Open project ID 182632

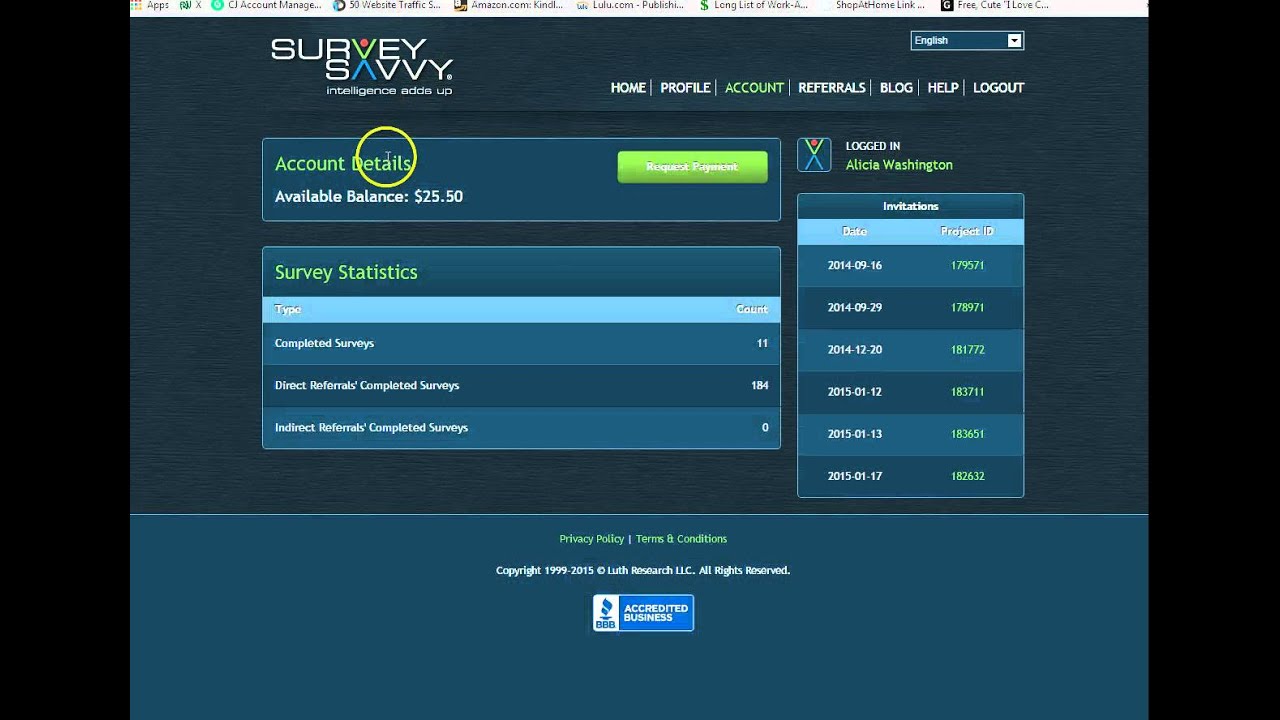pyautogui.click(x=967, y=476)
